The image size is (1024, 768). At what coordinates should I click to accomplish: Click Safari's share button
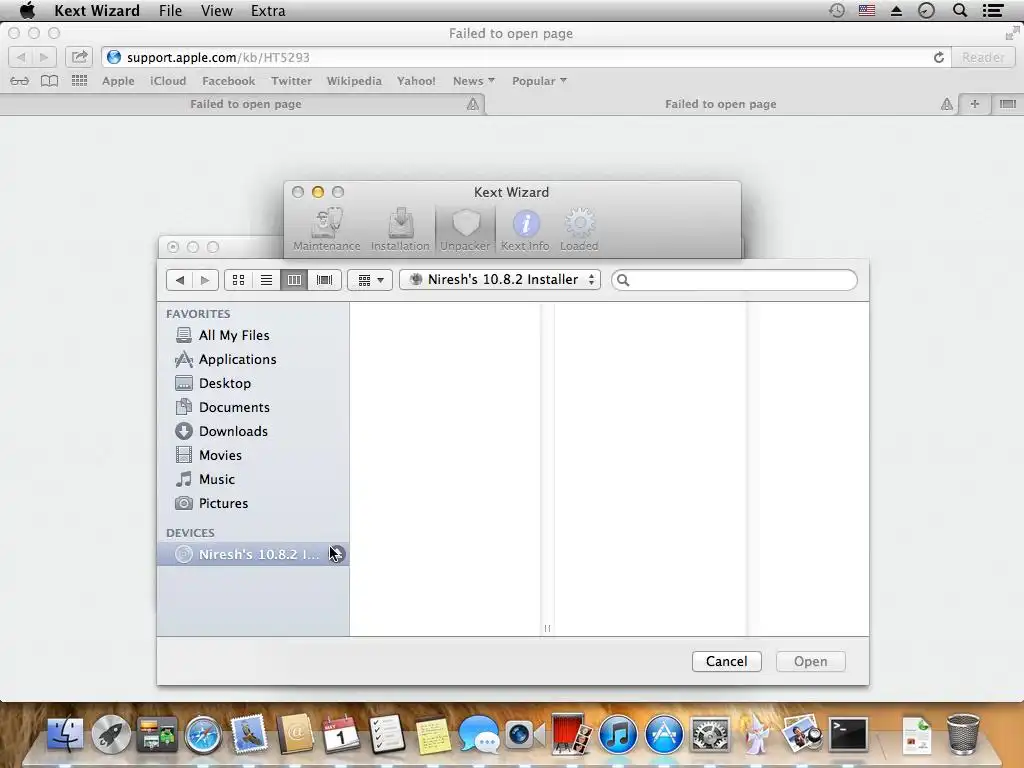click(x=79, y=57)
